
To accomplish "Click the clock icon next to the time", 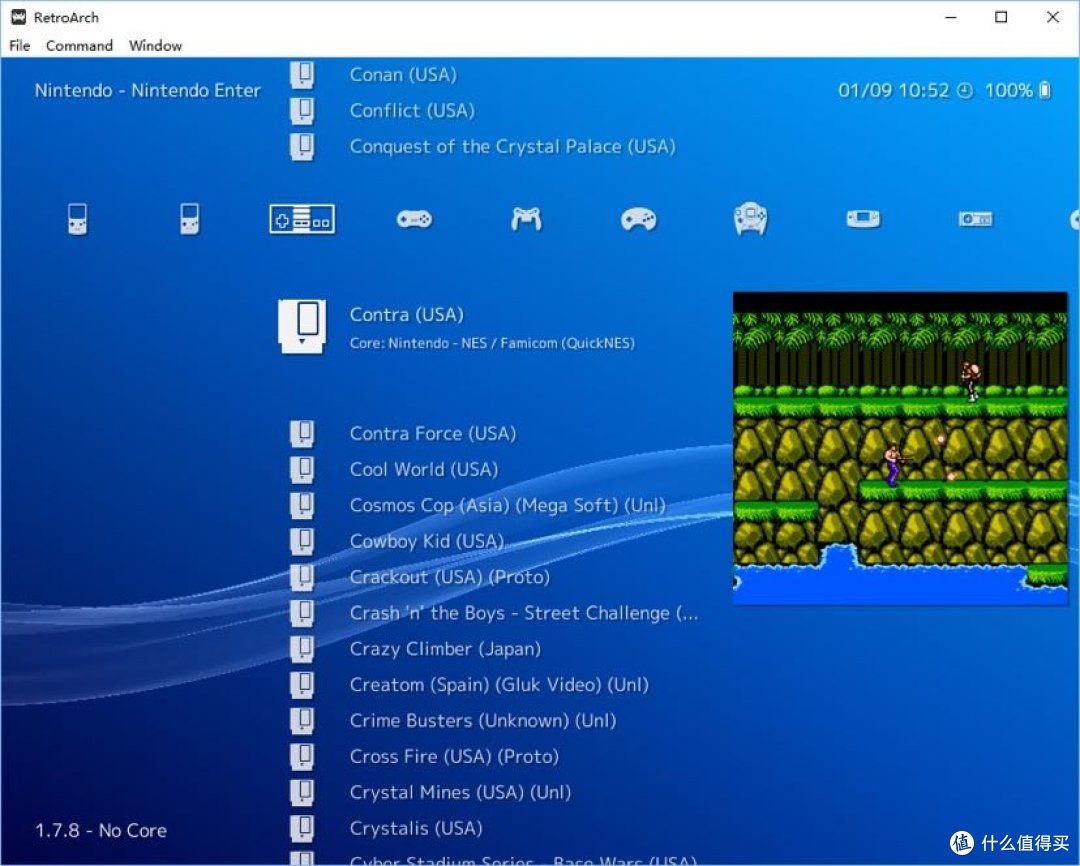I will coord(965,90).
